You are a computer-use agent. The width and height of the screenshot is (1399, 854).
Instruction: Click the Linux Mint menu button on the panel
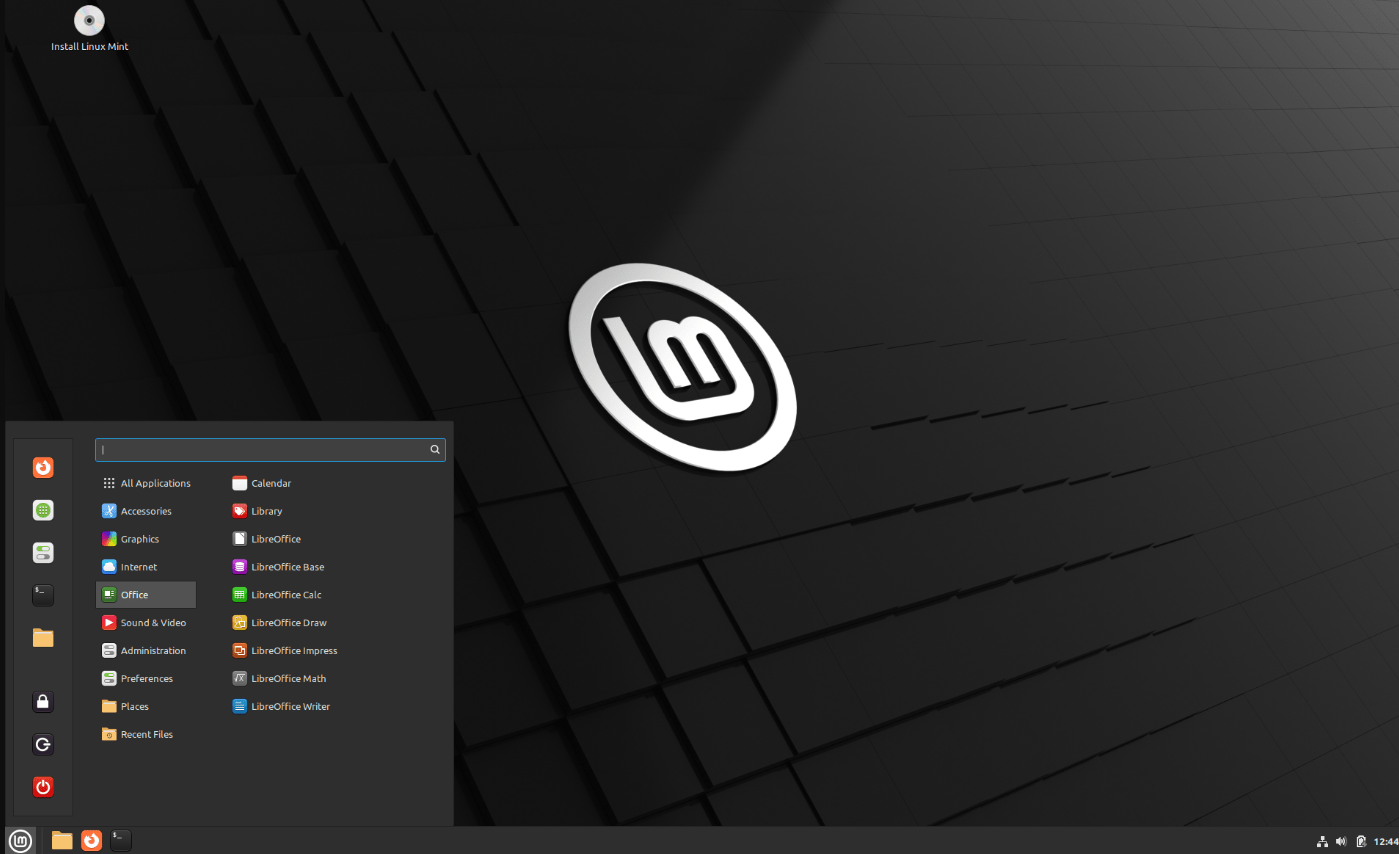click(20, 840)
